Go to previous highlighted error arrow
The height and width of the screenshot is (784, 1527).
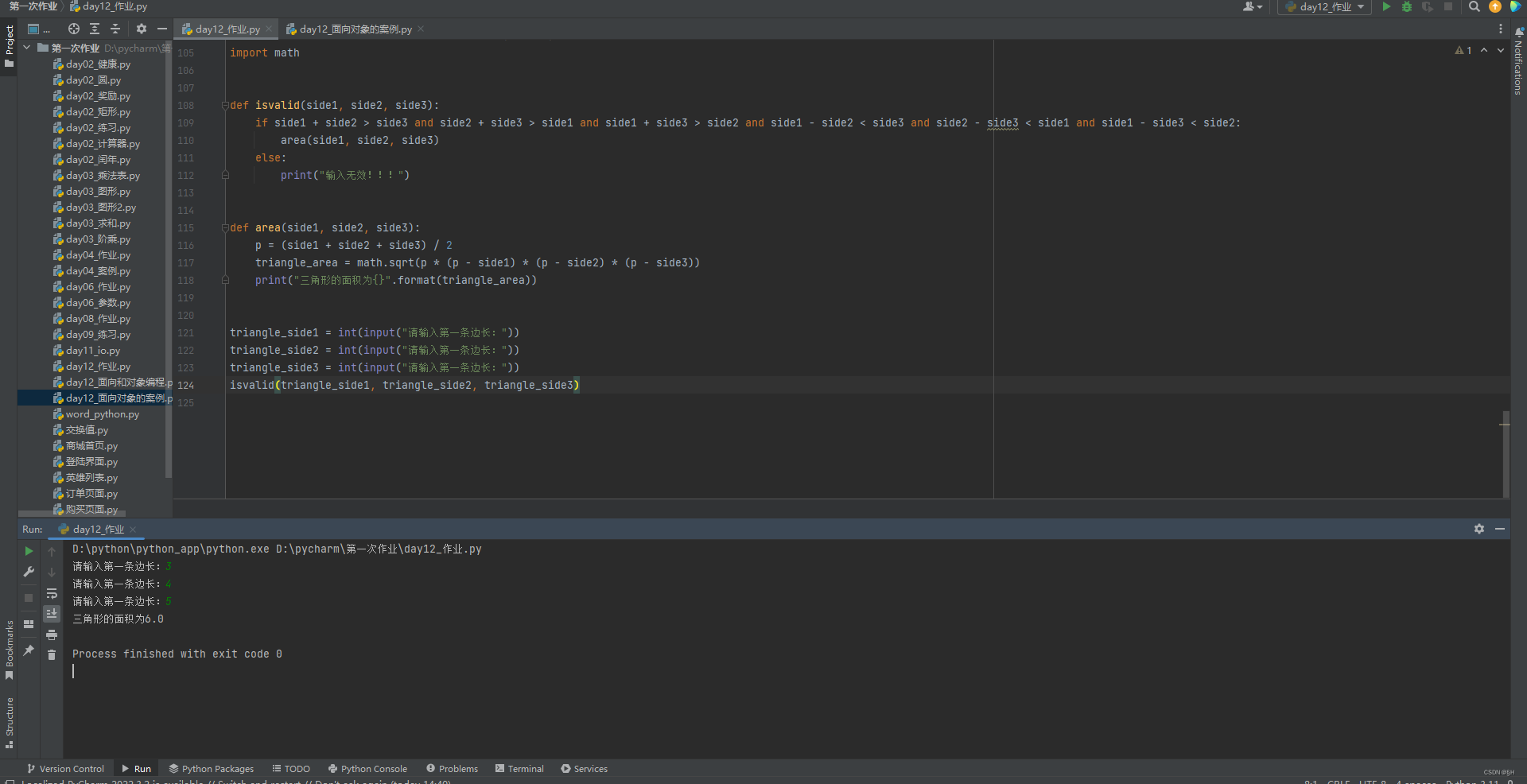(1484, 50)
